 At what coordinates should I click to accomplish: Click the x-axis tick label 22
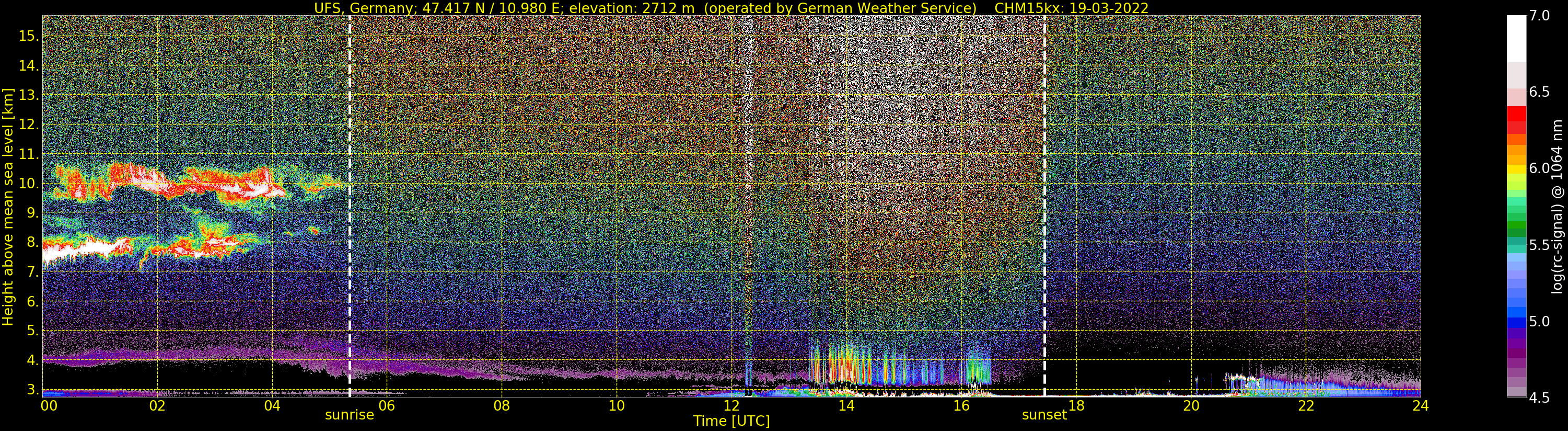tap(1306, 406)
